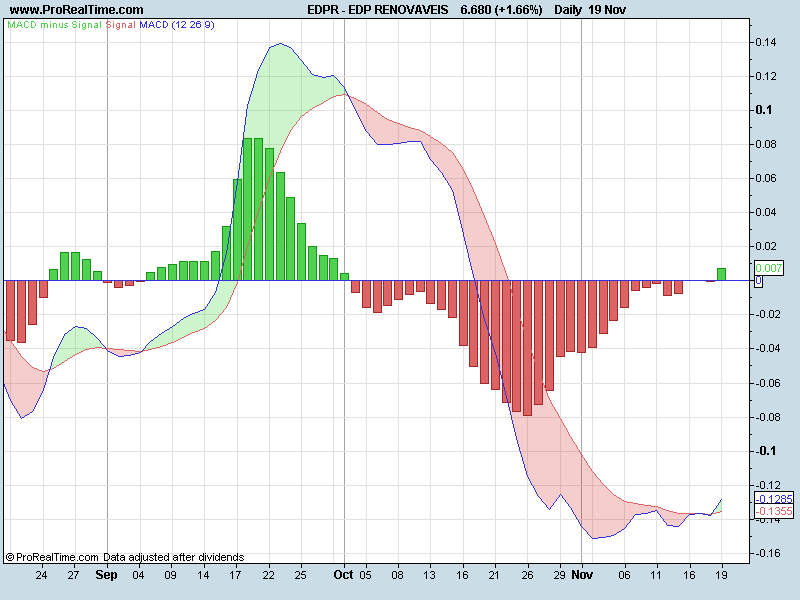The width and height of the screenshot is (800, 600).
Task: Click the -0.16 y-axis label
Action: click(x=767, y=553)
